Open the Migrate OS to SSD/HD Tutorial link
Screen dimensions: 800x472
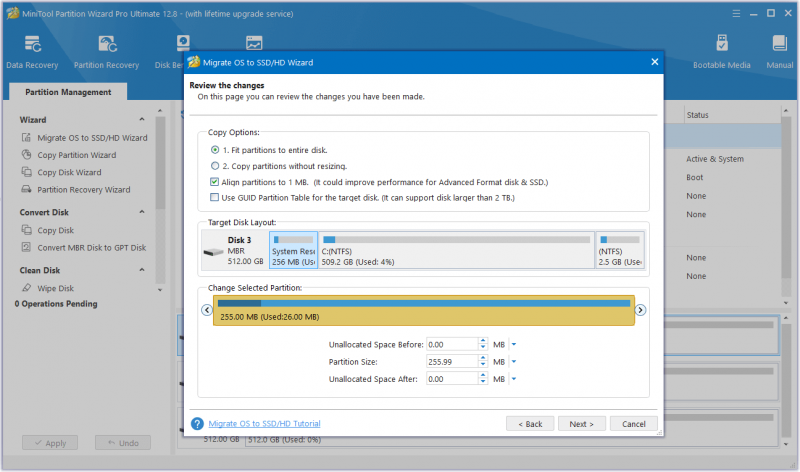click(x=264, y=424)
